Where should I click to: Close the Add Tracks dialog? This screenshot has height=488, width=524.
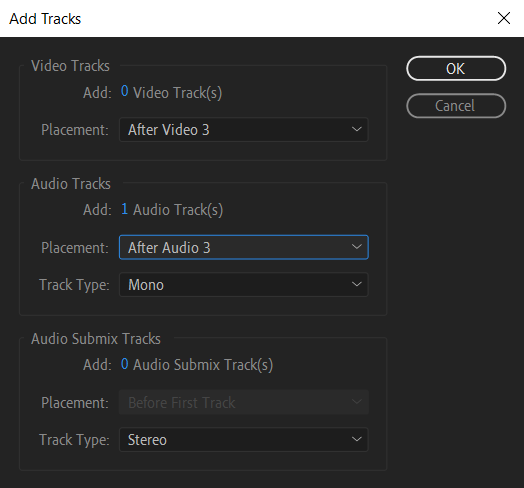coord(504,18)
